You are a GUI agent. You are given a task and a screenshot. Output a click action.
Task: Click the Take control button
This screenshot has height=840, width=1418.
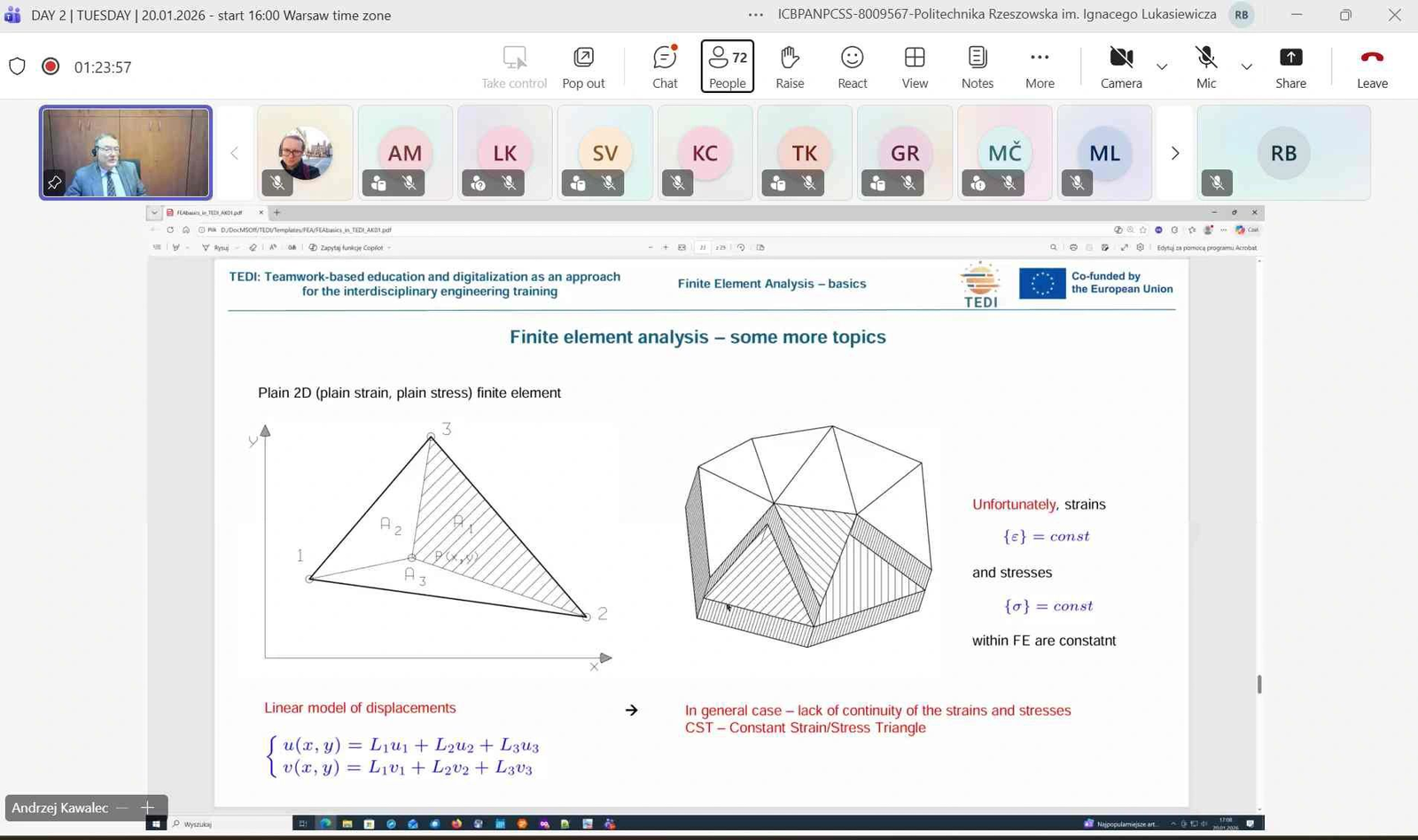coord(514,66)
